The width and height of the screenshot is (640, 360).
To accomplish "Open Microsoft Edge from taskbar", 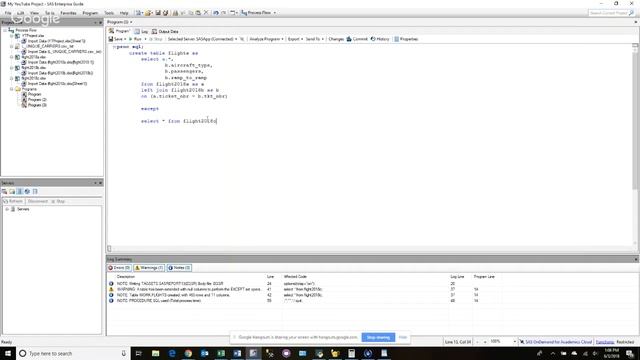I will 172,353.
